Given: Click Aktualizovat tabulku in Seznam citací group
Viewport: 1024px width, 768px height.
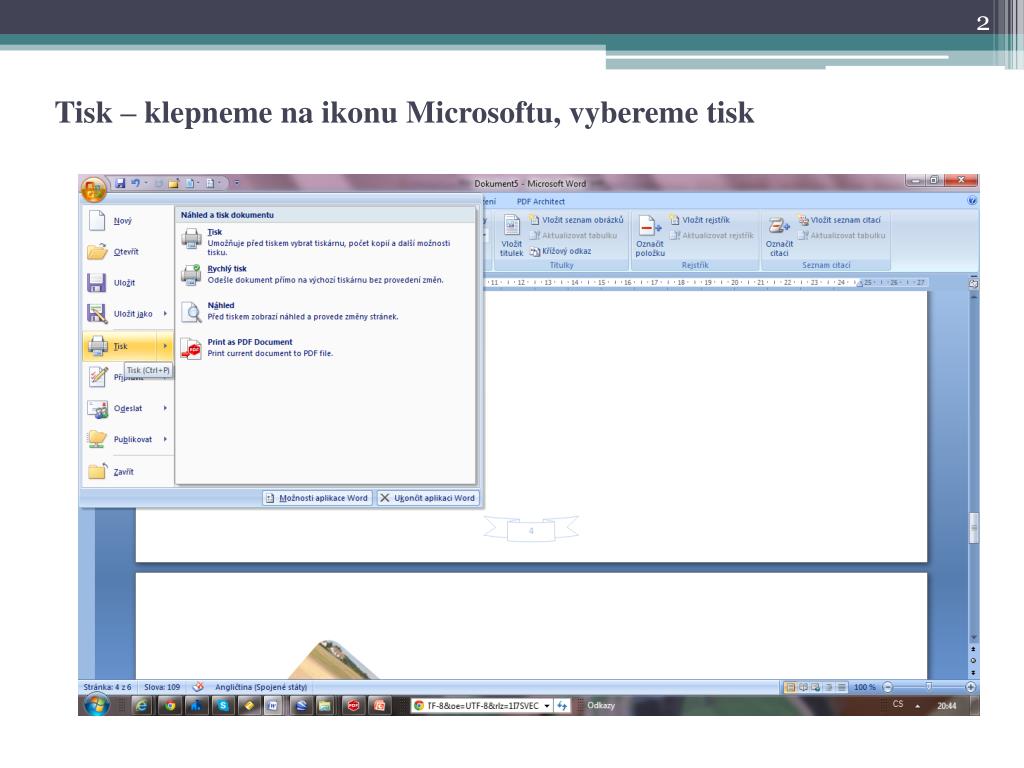Looking at the screenshot, I should click(842, 236).
